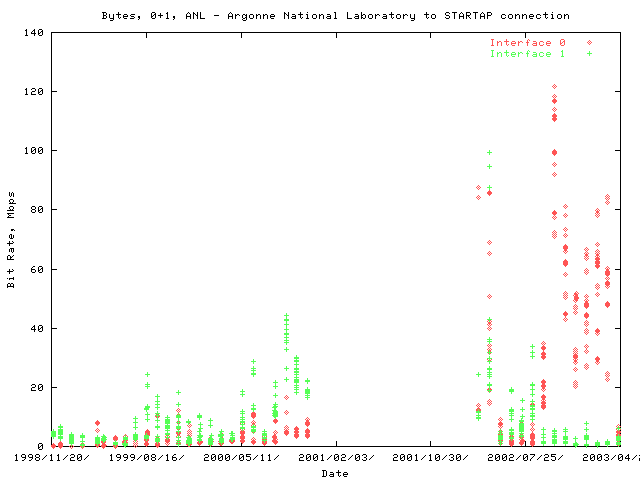Click the y-axis tick value 0
The image size is (640, 480).
40,447
